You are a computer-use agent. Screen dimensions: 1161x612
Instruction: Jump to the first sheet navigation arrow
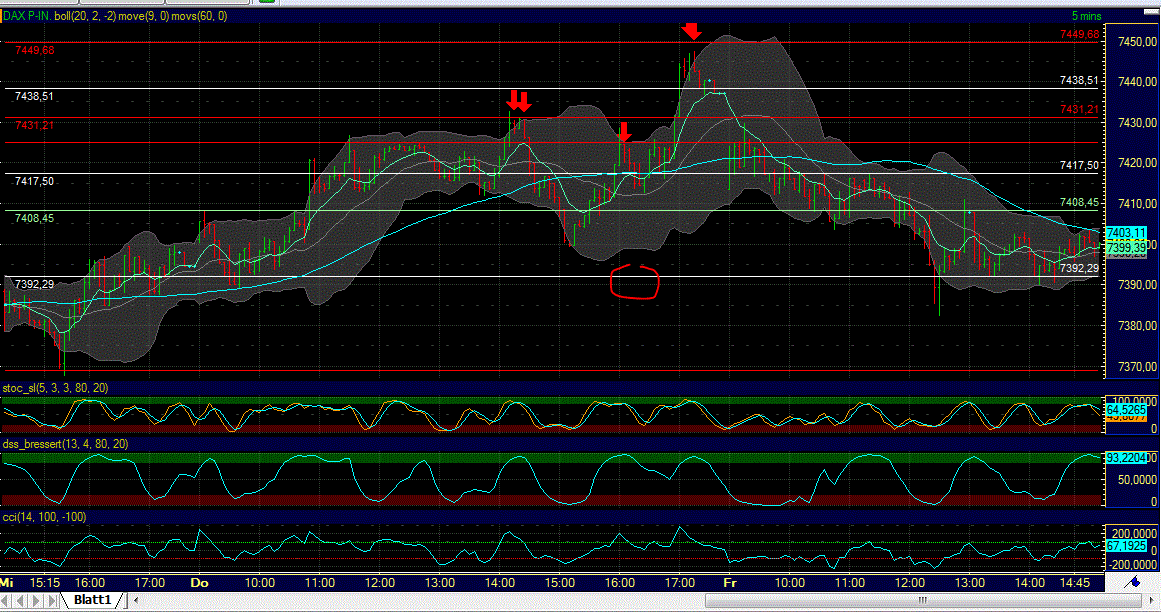pos(5,600)
